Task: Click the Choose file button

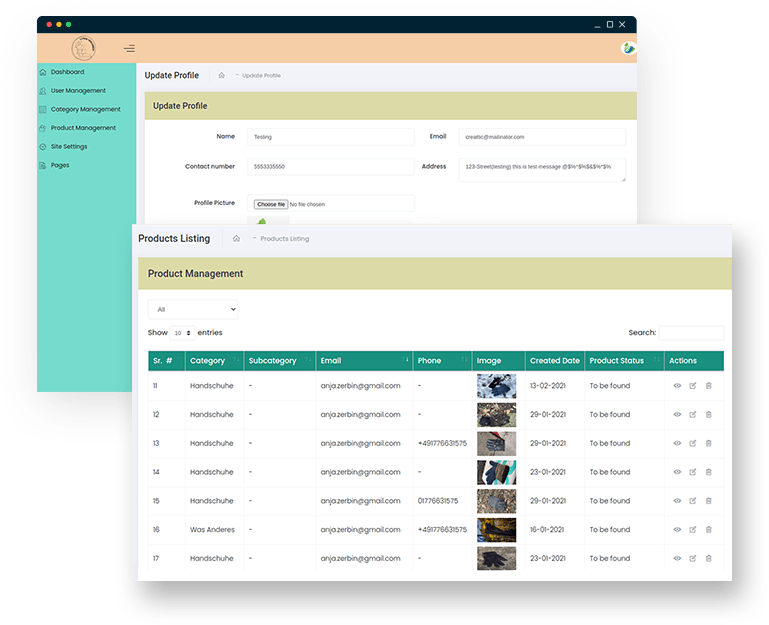Action: [x=270, y=204]
